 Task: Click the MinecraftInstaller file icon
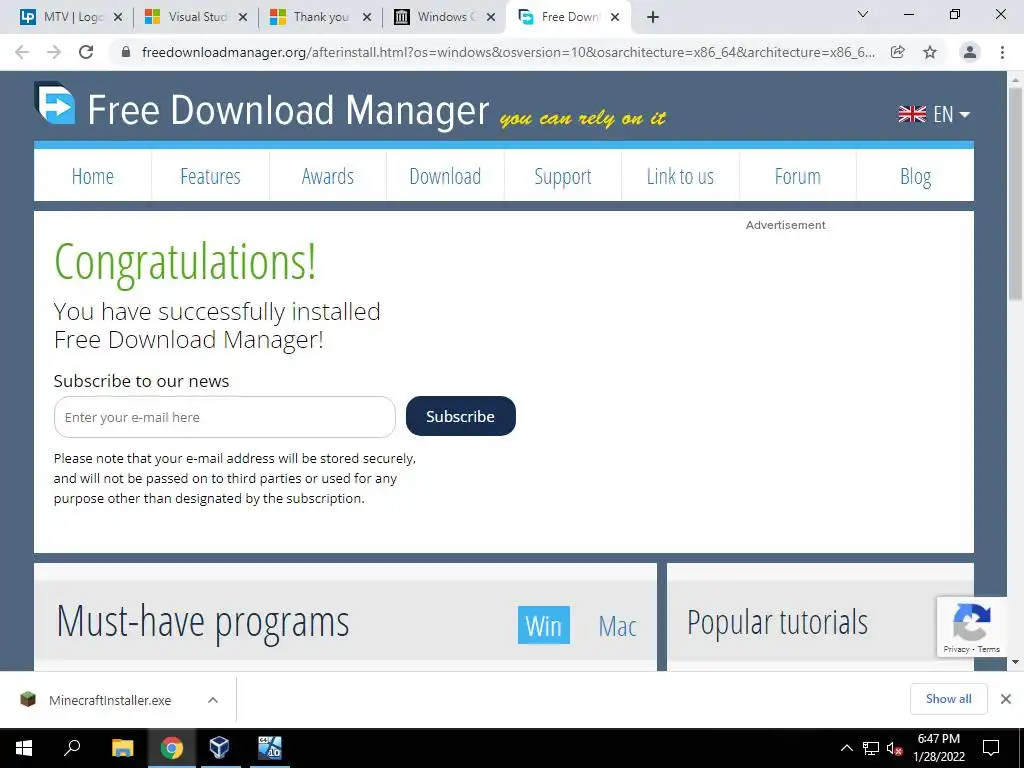click(x=28, y=699)
